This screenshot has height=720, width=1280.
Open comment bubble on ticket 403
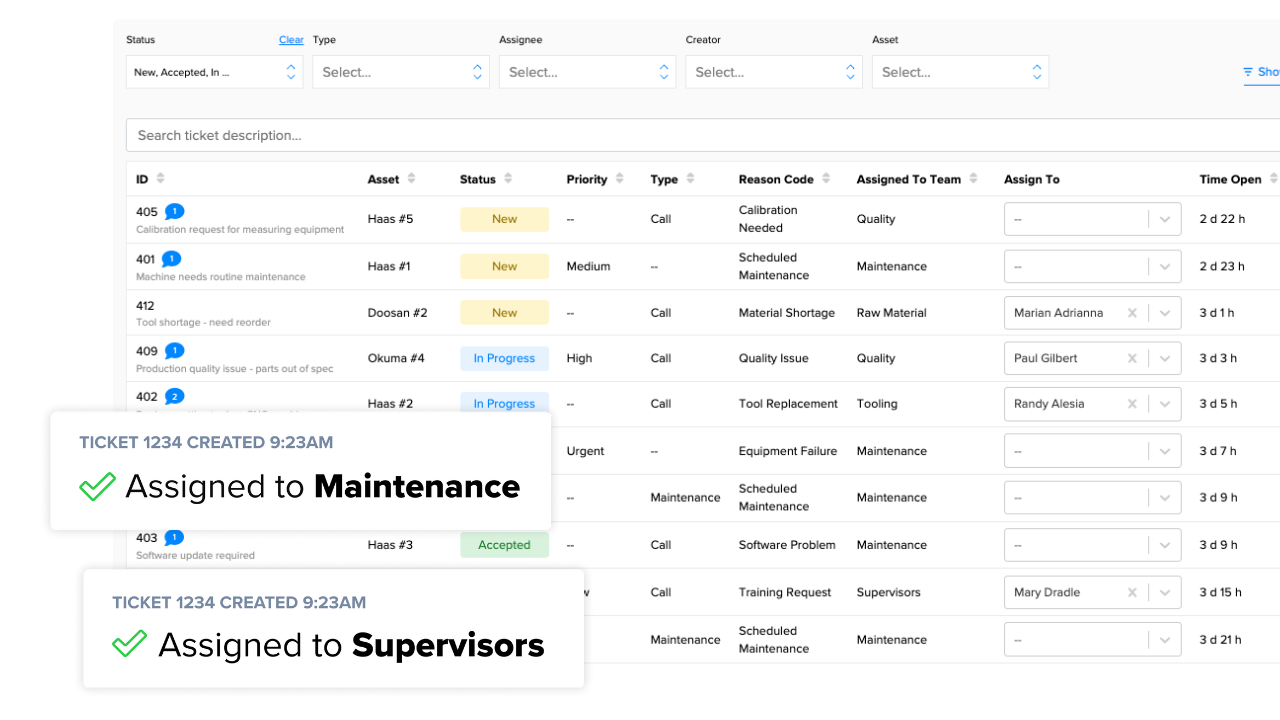click(174, 538)
